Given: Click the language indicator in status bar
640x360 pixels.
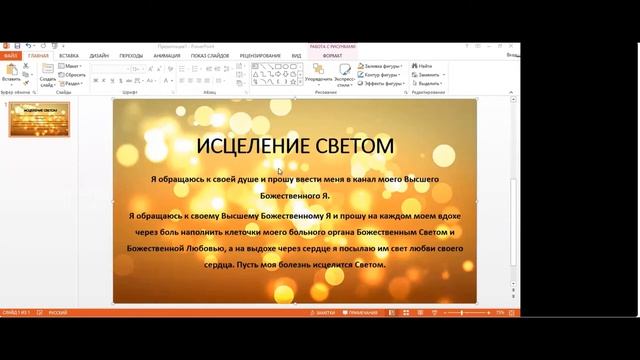Looking at the screenshot, I should (x=58, y=313).
